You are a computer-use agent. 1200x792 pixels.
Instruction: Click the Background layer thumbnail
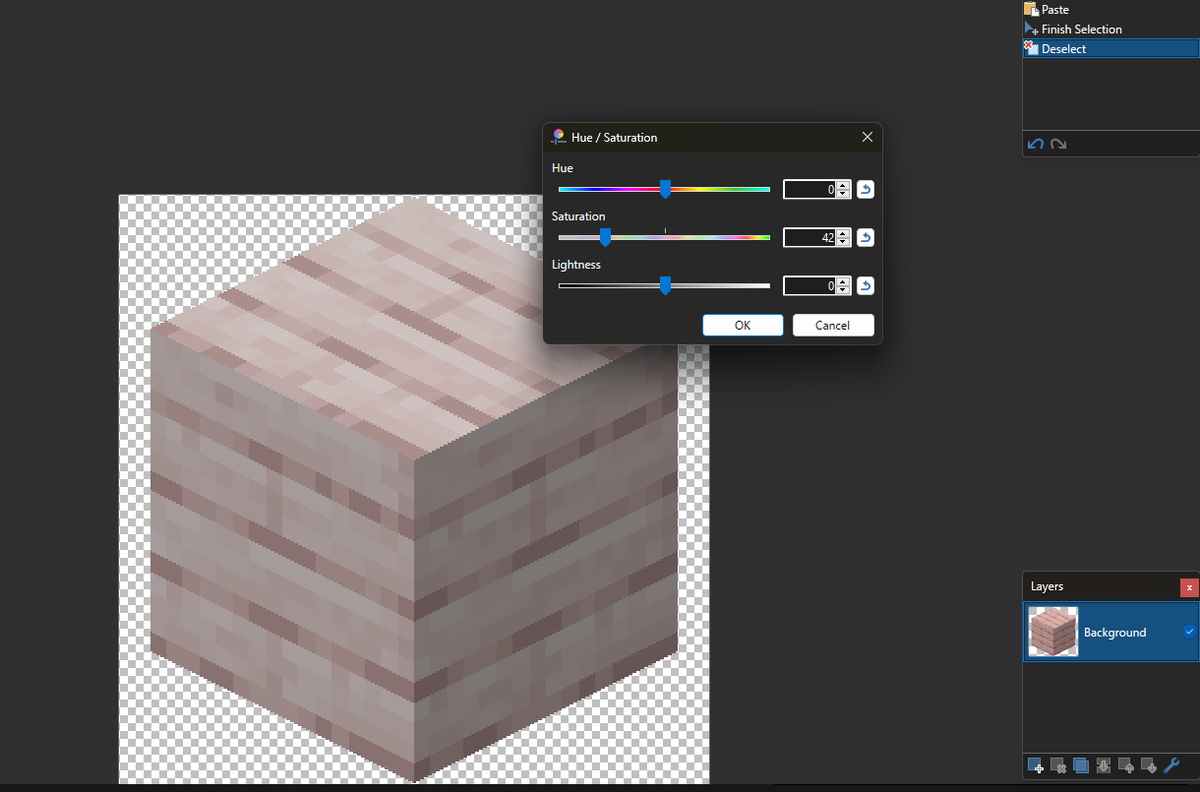tap(1053, 632)
